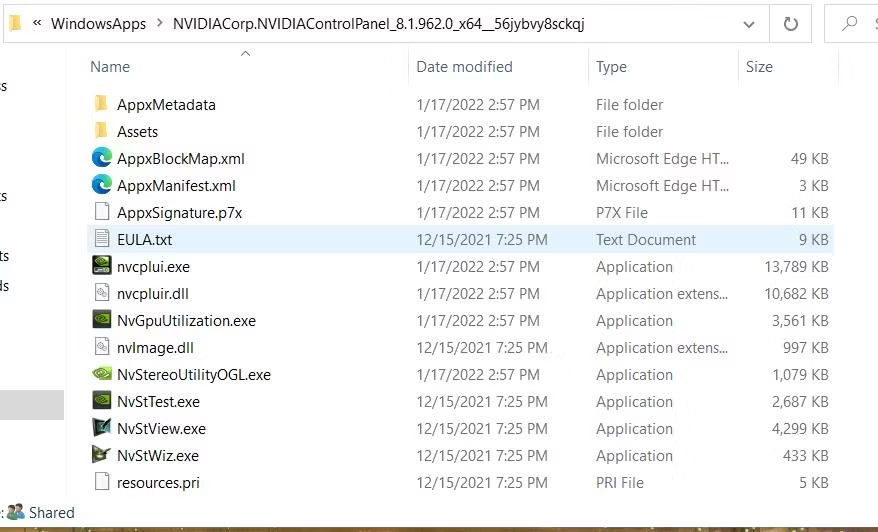Screen dimensions: 878x532
Task: Select the AppxManifest.xml file name
Action: pos(176,185)
